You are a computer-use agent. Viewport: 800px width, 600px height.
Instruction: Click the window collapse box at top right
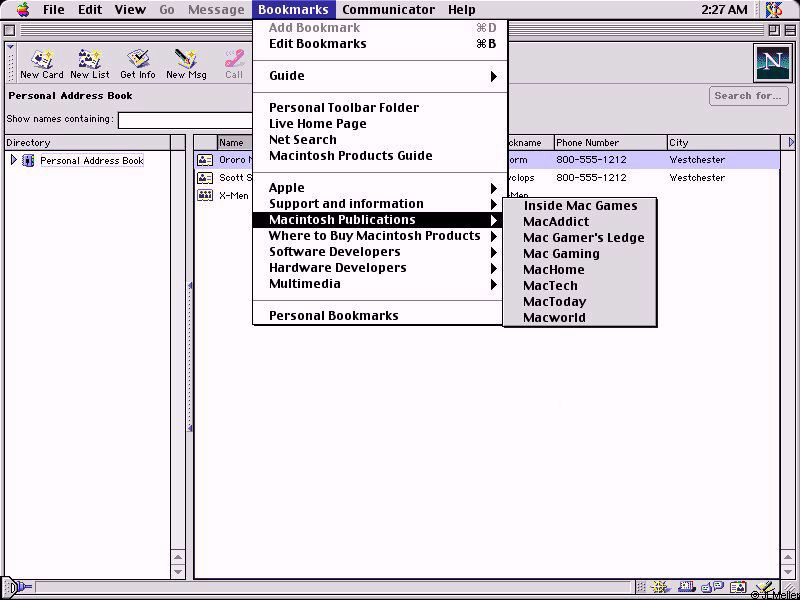[788, 30]
